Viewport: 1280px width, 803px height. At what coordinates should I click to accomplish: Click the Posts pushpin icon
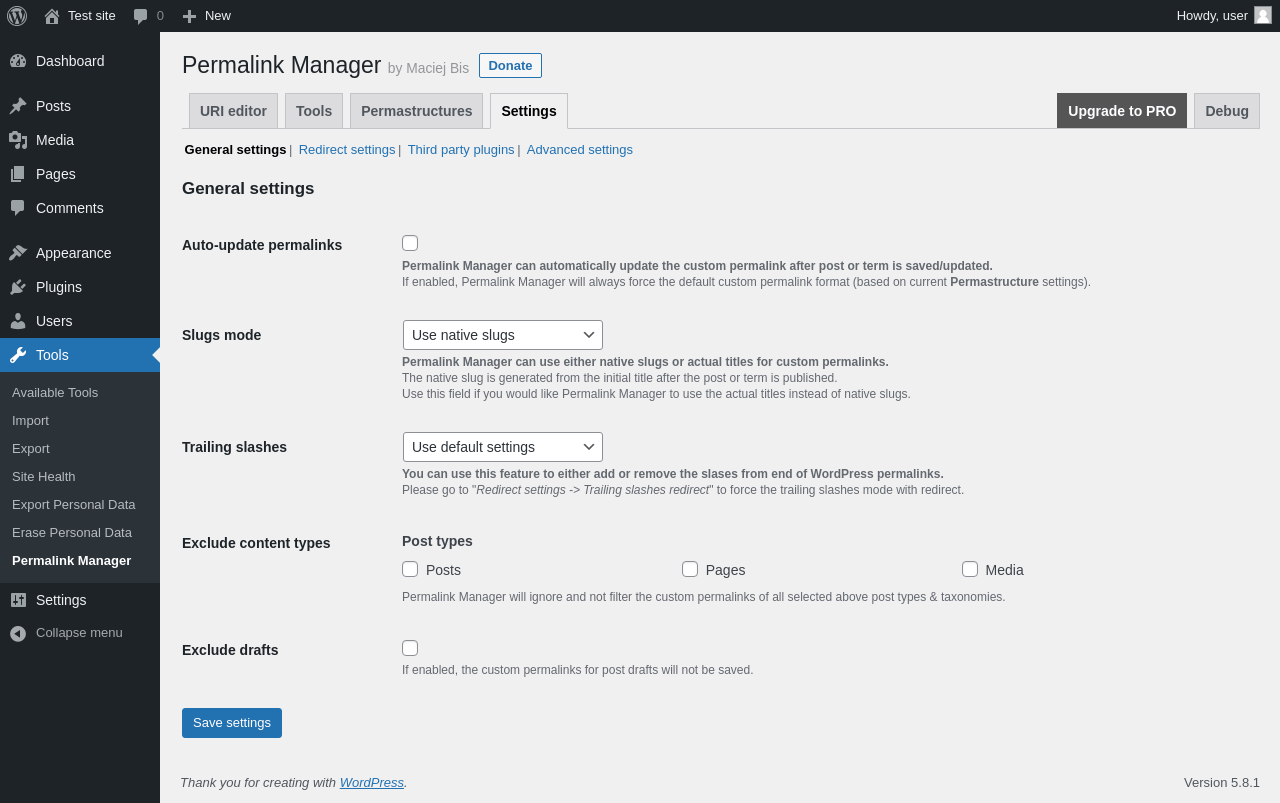pyautogui.click(x=18, y=106)
